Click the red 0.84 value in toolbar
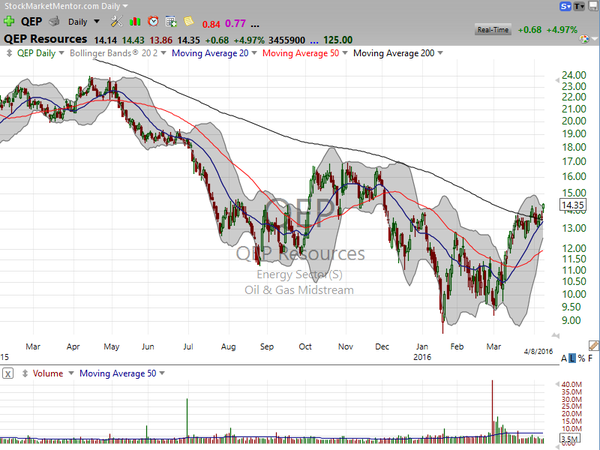The height and width of the screenshot is (450, 600). coord(211,24)
